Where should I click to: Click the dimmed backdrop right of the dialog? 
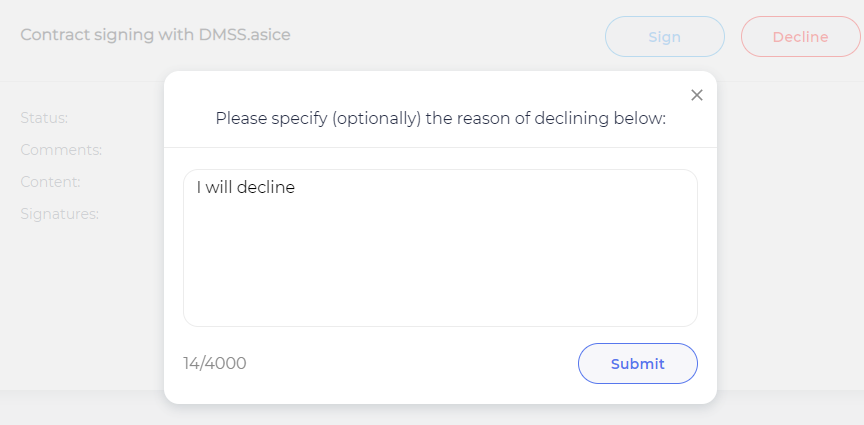790,250
